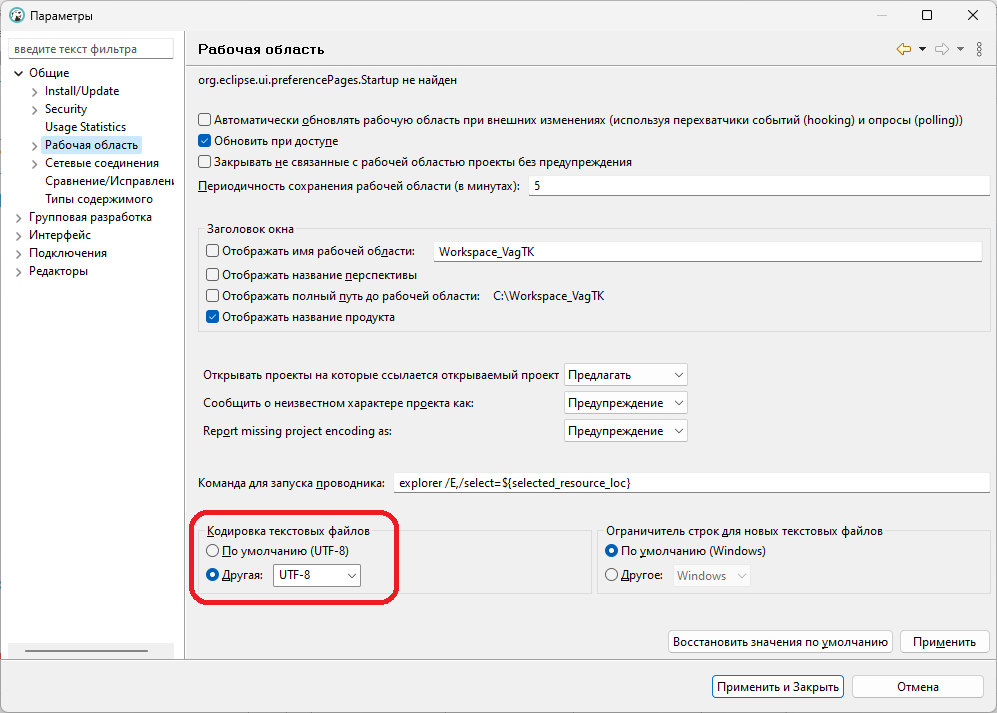Viewport: 997px width, 713px height.
Task: Uncheck the 'Обновить при доступе' checkbox
Action: pyautogui.click(x=205, y=141)
